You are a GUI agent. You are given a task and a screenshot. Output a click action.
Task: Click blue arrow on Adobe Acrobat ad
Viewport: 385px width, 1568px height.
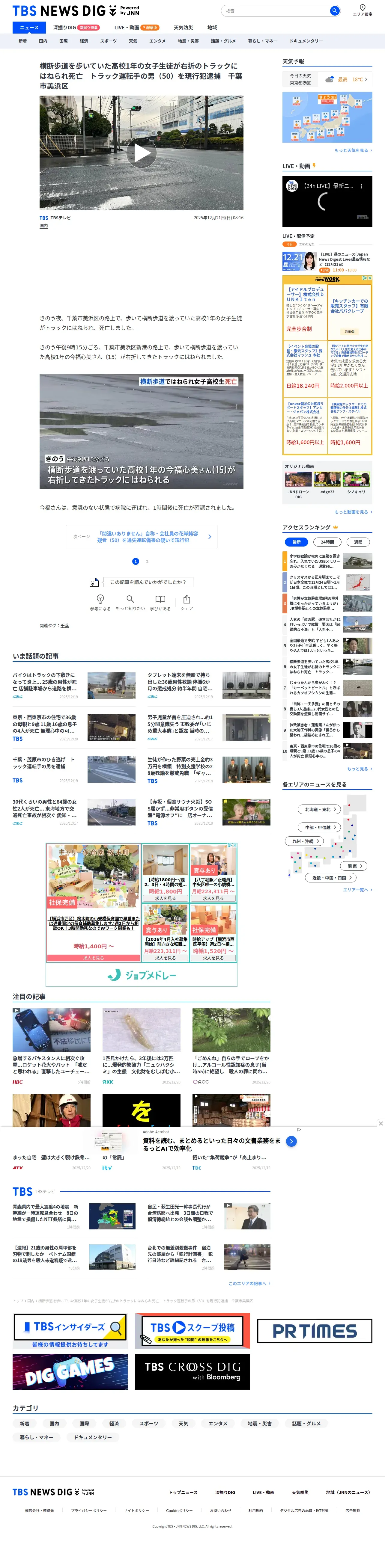tap(291, 1141)
